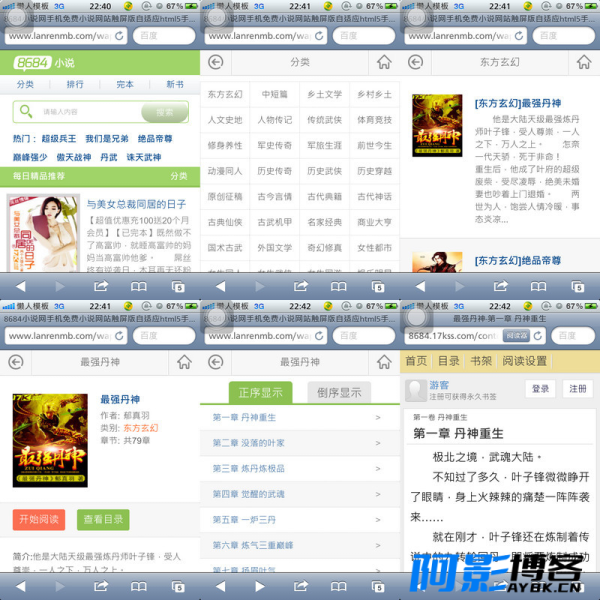The height and width of the screenshot is (600, 600).
Task: Tap the back arrow above the 开始阅读 button
Action: coord(15,362)
